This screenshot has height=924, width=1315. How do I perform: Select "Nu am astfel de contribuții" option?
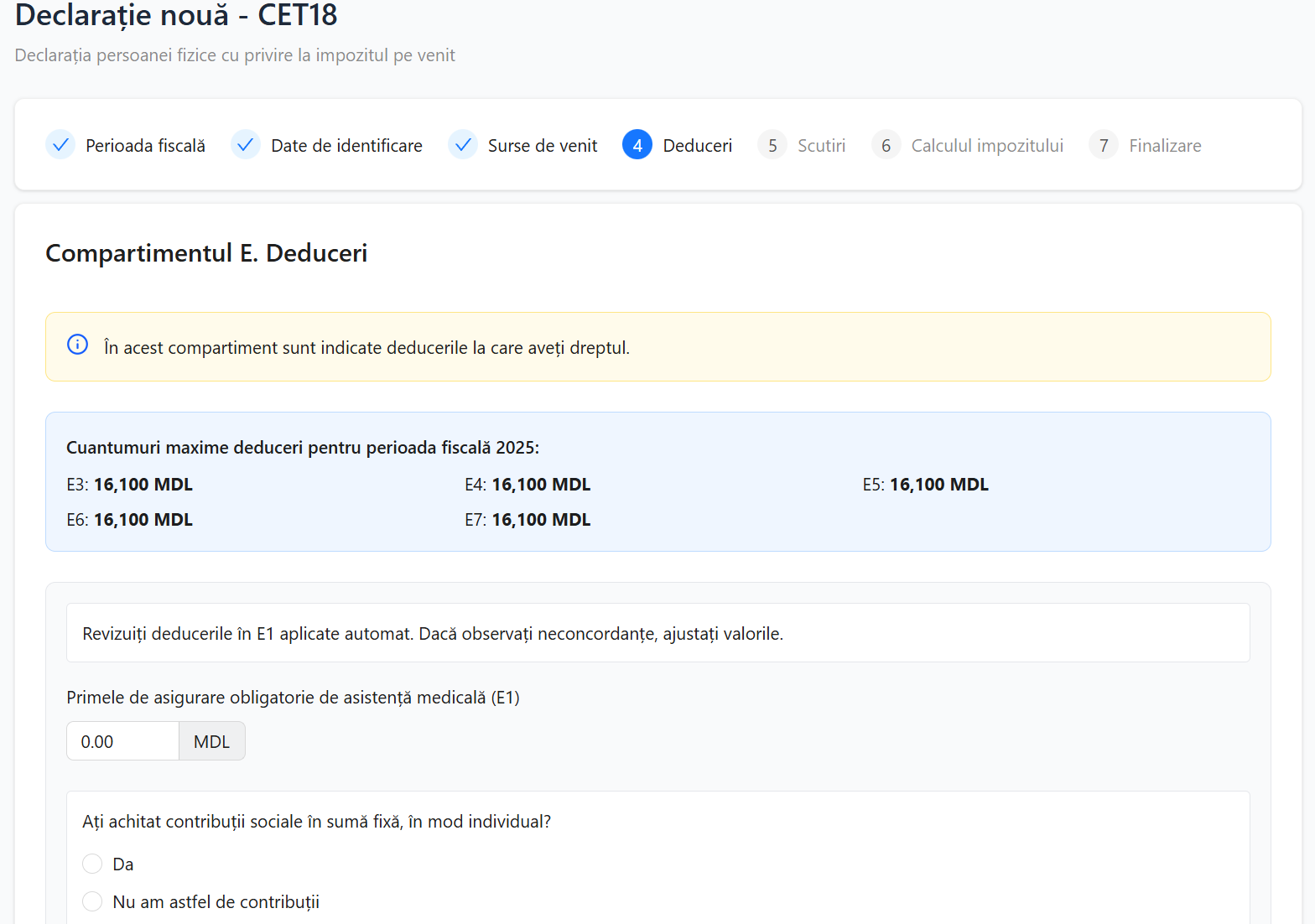coord(92,901)
